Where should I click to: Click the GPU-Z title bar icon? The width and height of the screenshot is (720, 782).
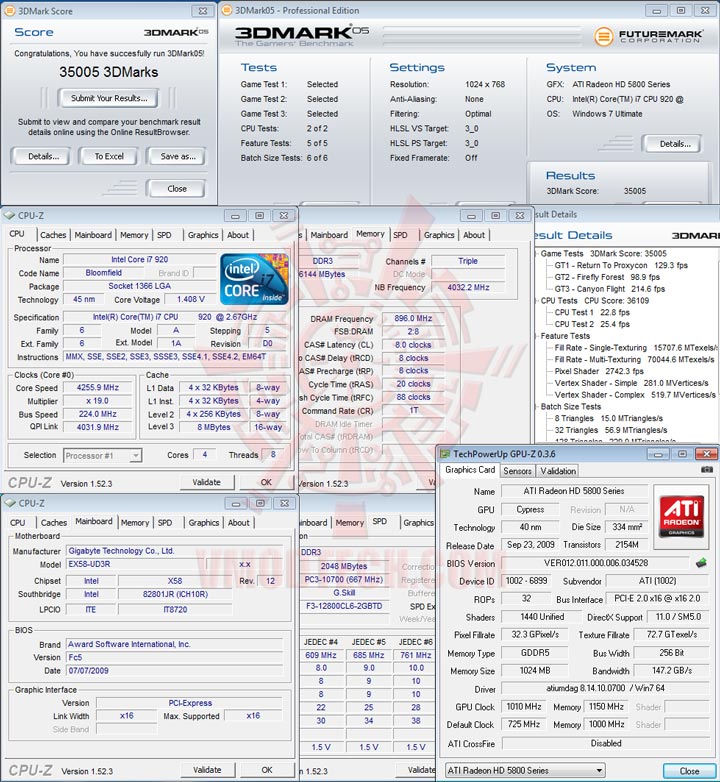(445, 454)
